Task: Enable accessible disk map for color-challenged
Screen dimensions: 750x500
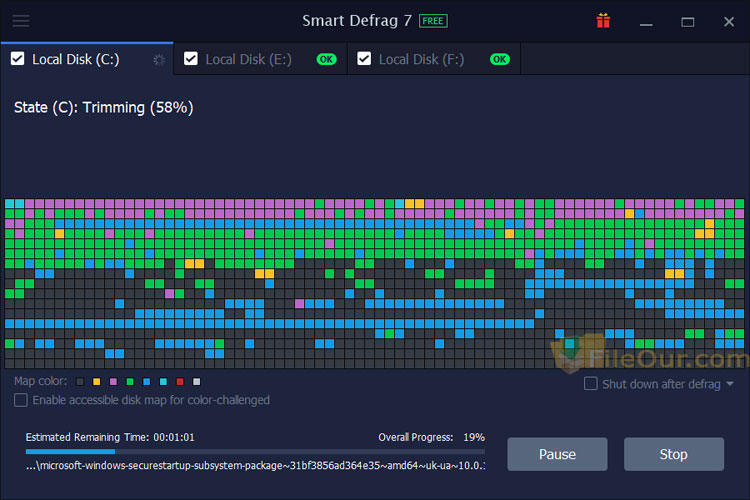Action: coord(21,400)
